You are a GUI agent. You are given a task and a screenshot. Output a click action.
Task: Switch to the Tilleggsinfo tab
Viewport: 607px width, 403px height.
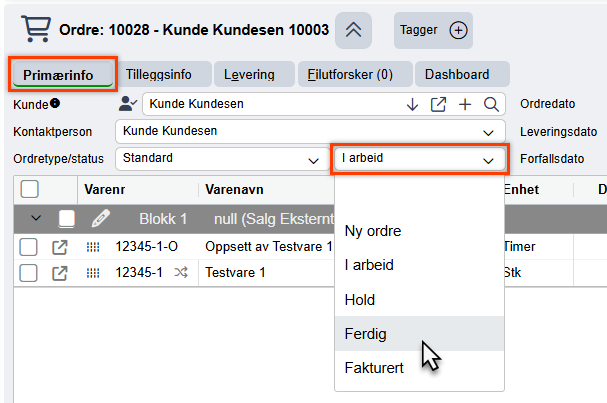click(x=159, y=74)
